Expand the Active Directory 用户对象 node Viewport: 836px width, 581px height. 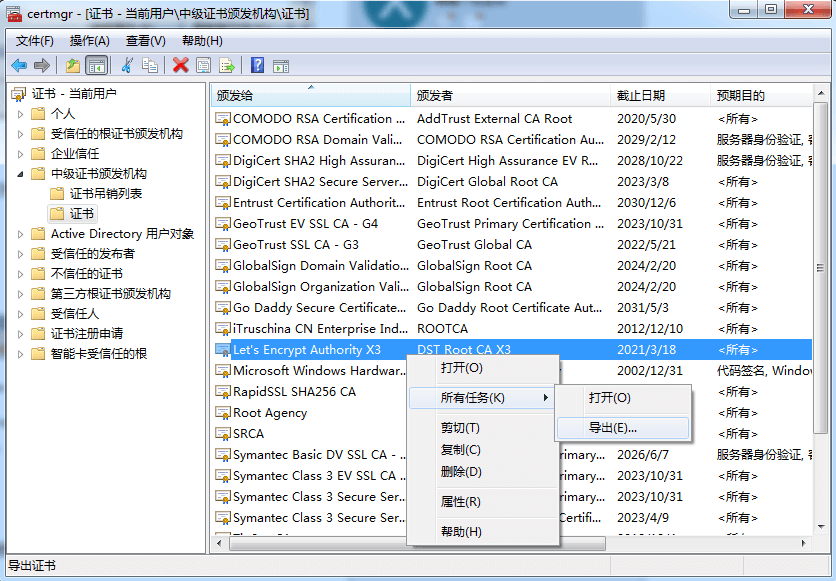(x=20, y=234)
